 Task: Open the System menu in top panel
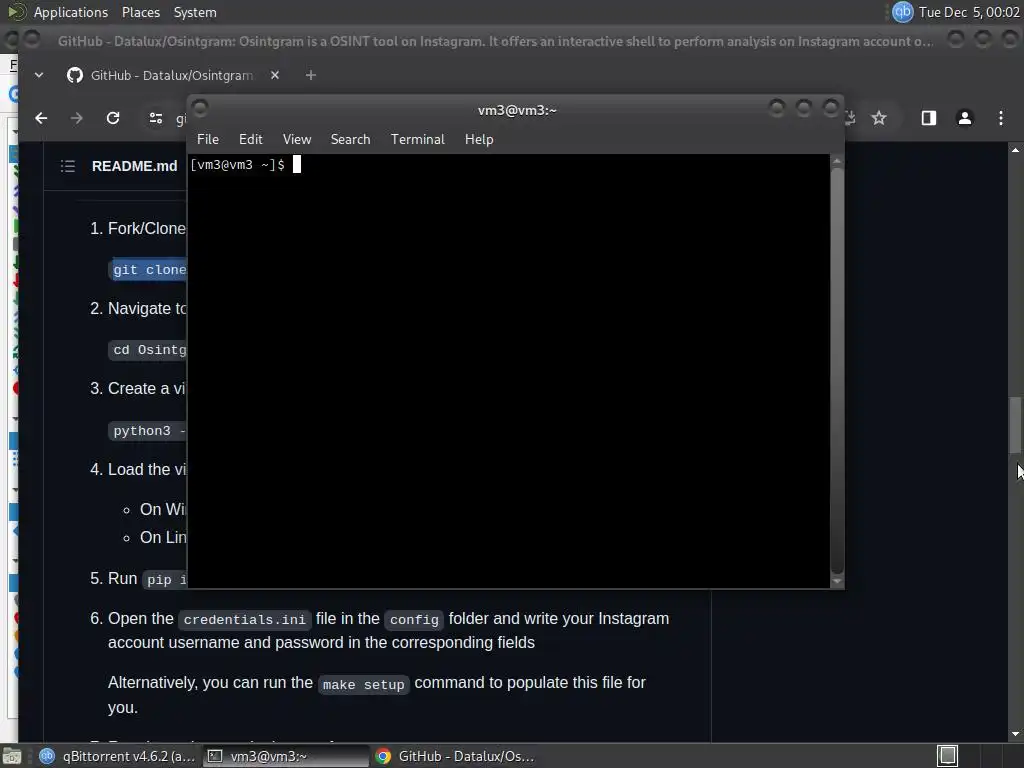195,12
